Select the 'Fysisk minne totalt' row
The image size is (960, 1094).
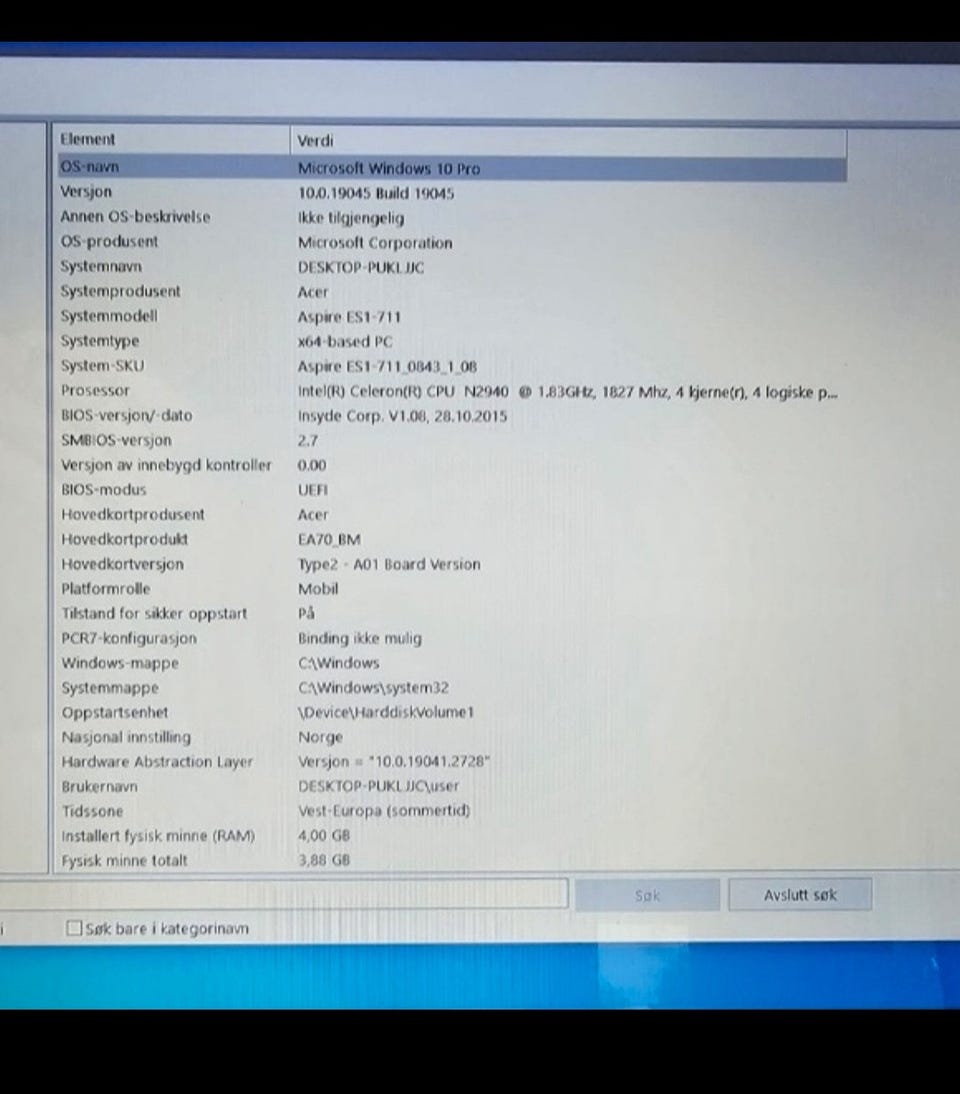point(452,860)
